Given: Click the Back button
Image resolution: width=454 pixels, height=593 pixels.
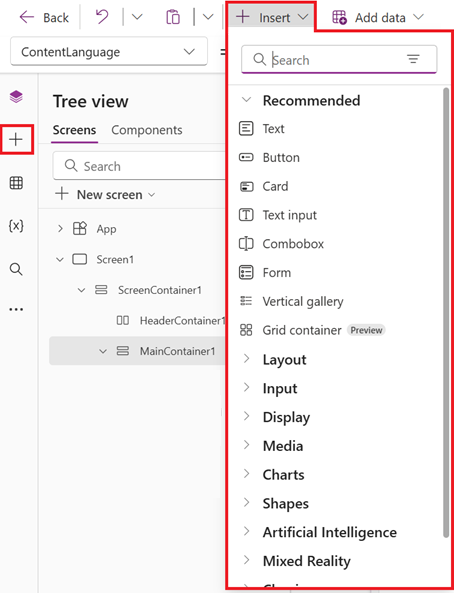Looking at the screenshot, I should pyautogui.click(x=44, y=17).
